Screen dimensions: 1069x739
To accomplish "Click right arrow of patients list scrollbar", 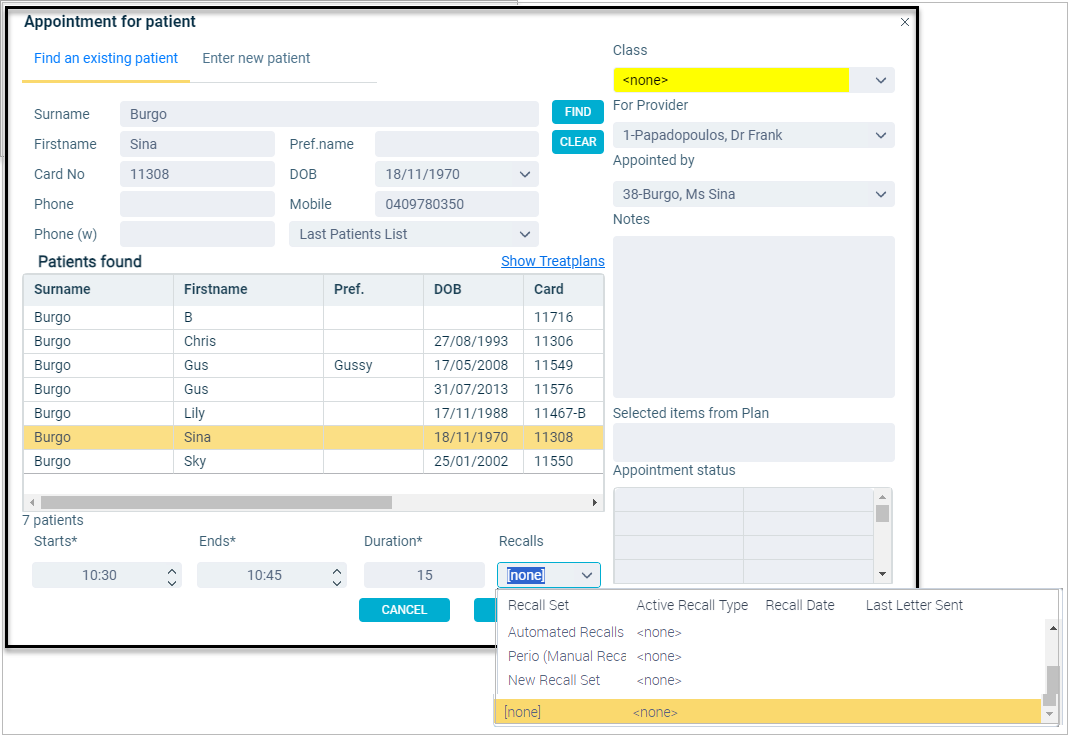I will pos(594,502).
